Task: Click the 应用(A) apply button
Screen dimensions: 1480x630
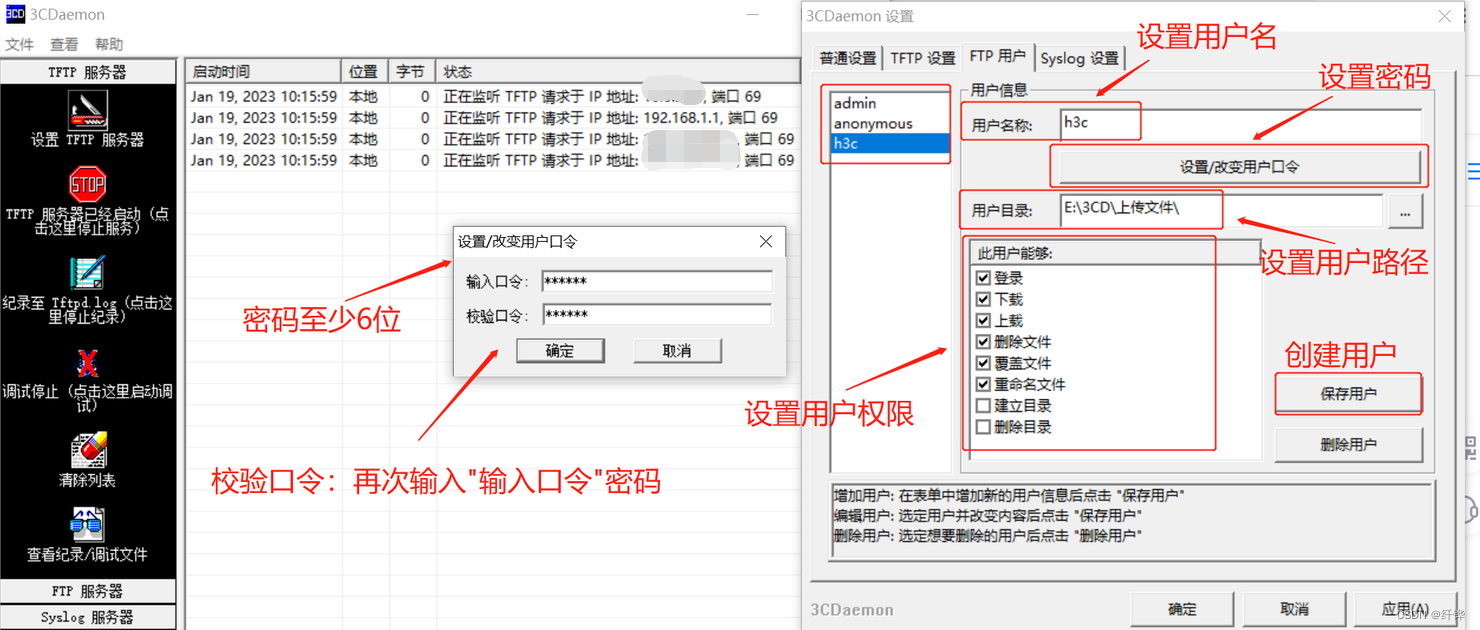Action: tap(1405, 609)
